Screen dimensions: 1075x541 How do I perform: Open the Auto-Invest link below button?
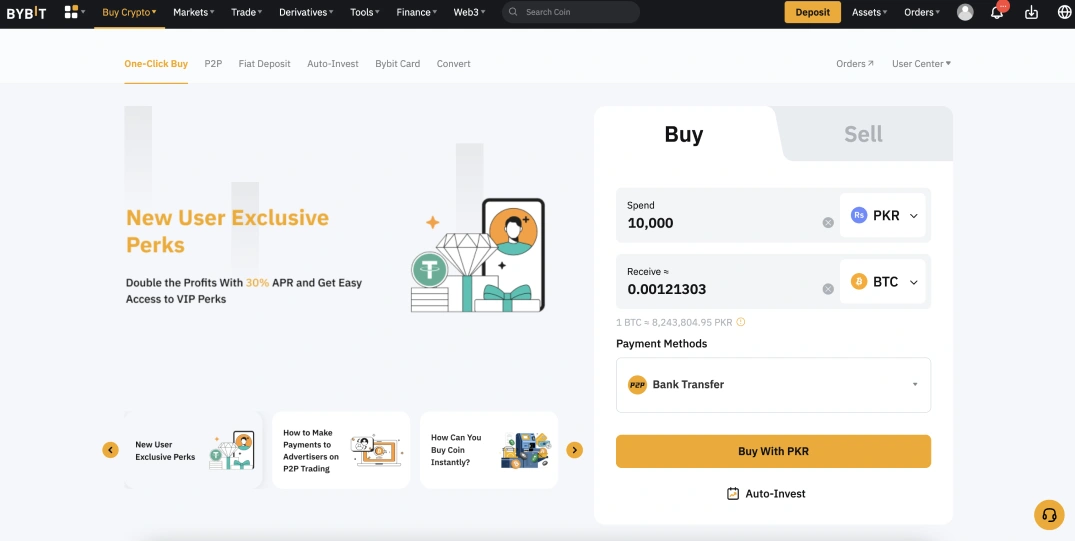766,494
